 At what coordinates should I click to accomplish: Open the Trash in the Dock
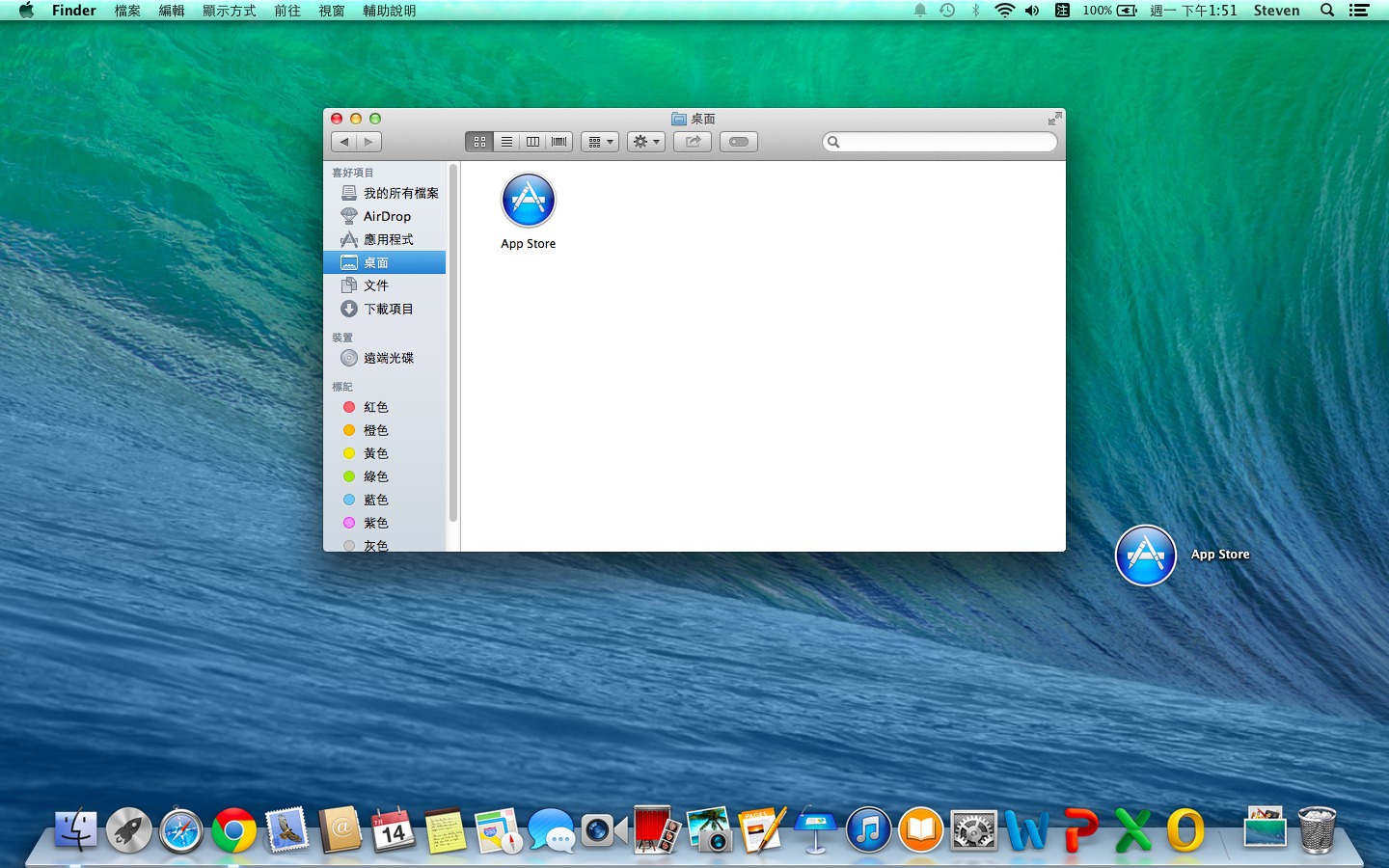[x=1317, y=830]
